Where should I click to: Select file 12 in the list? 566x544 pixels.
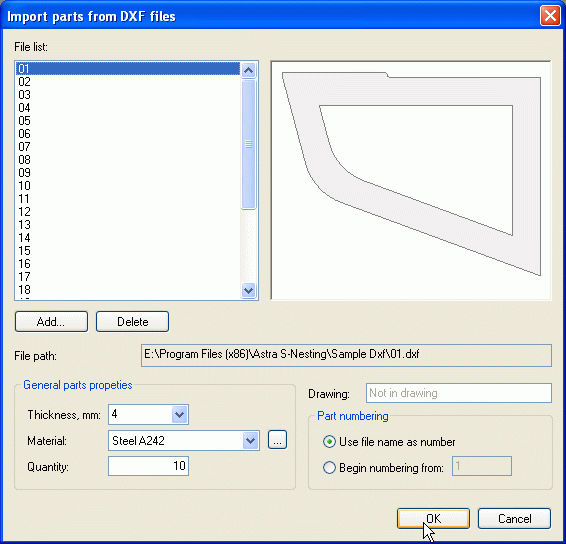128,212
